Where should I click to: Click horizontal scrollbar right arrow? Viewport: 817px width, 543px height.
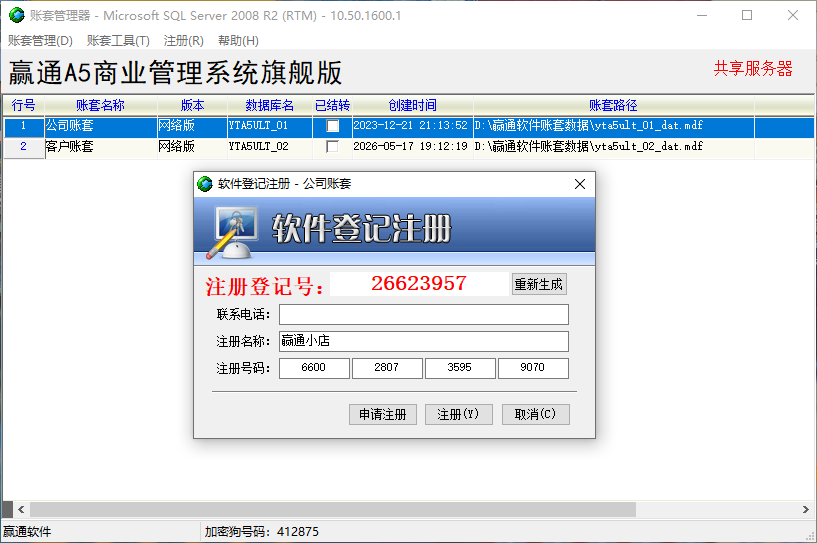(806, 509)
